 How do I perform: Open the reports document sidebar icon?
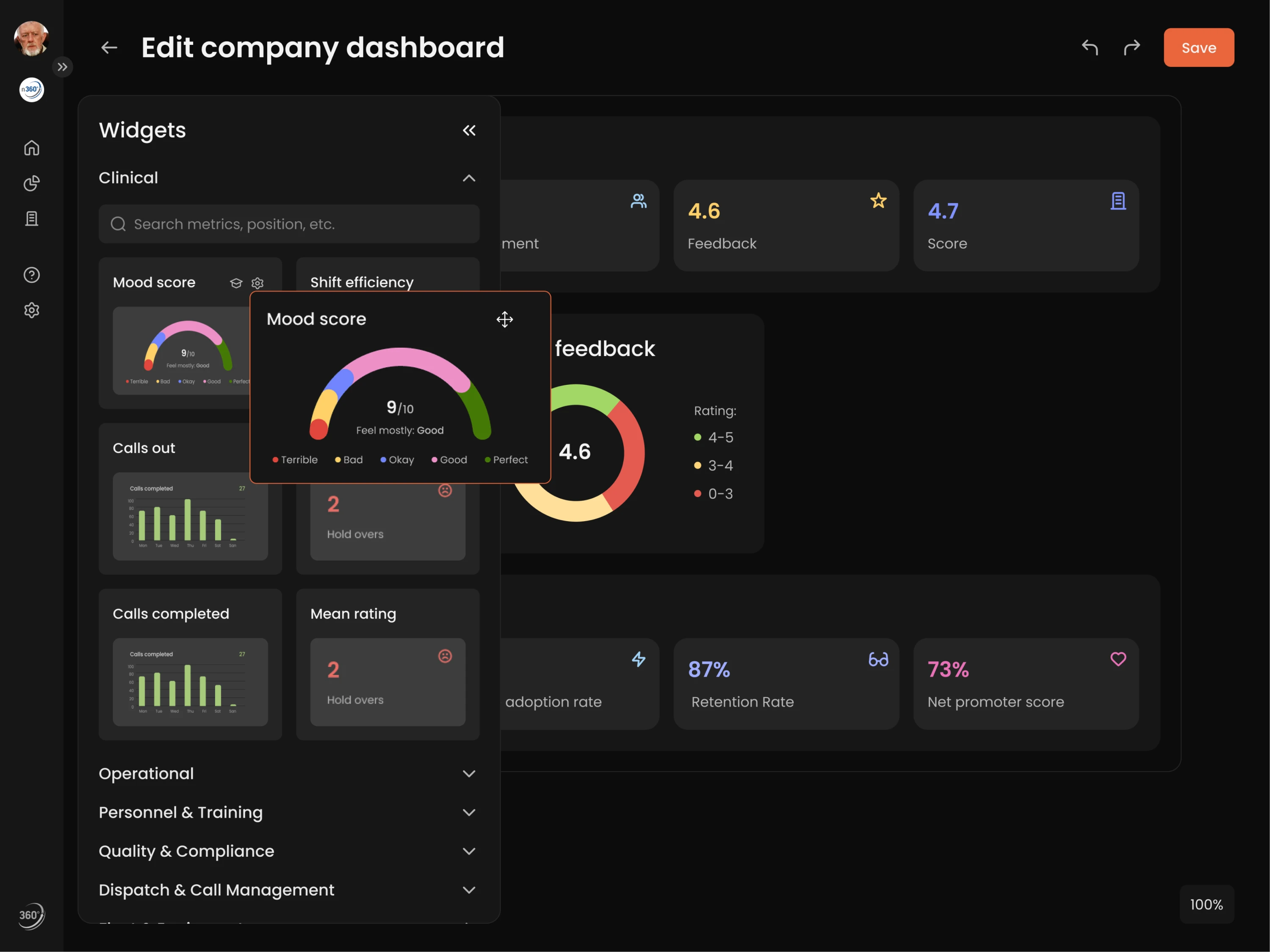[x=32, y=218]
